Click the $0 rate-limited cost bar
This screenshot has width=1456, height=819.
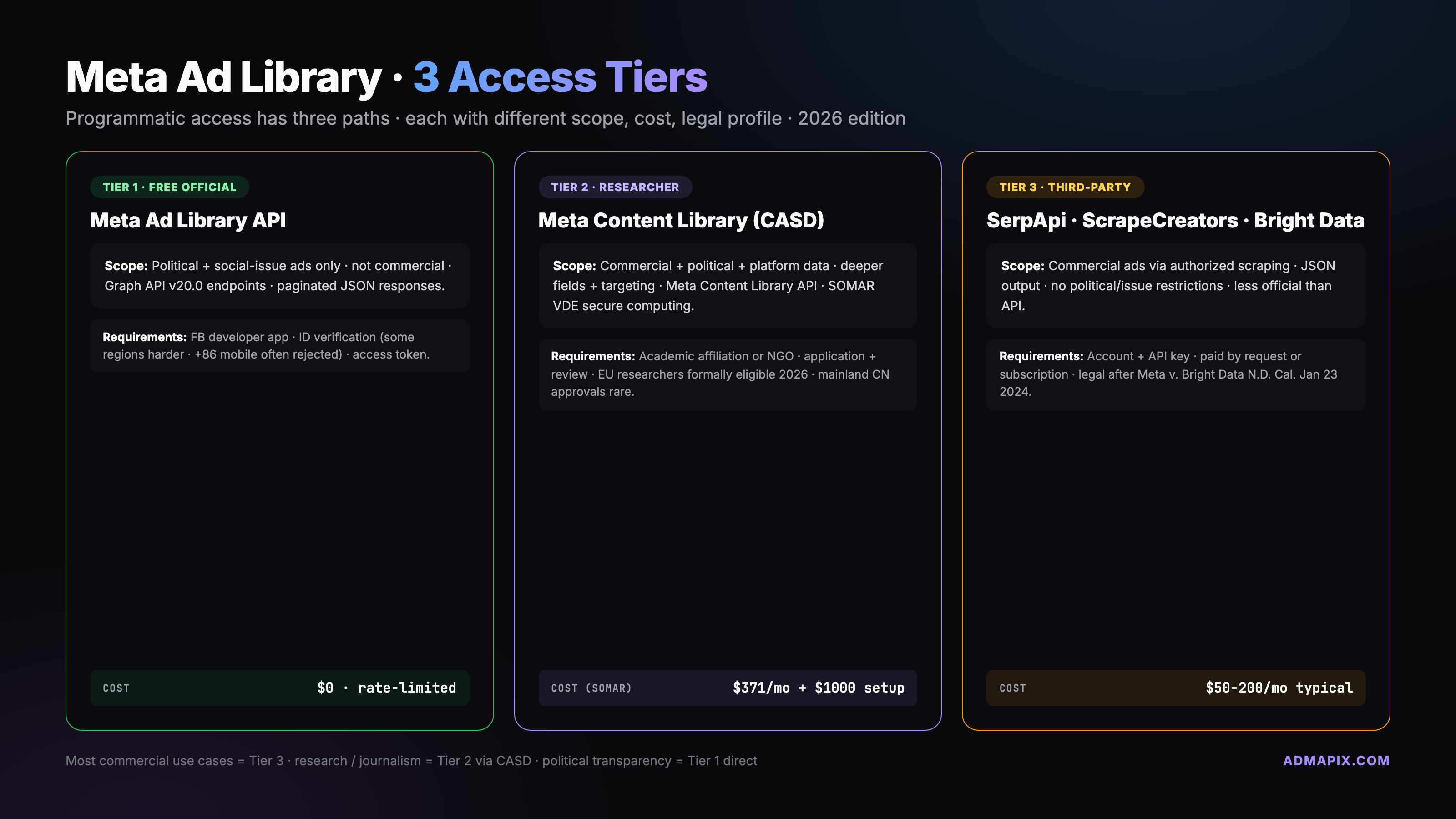(x=279, y=688)
